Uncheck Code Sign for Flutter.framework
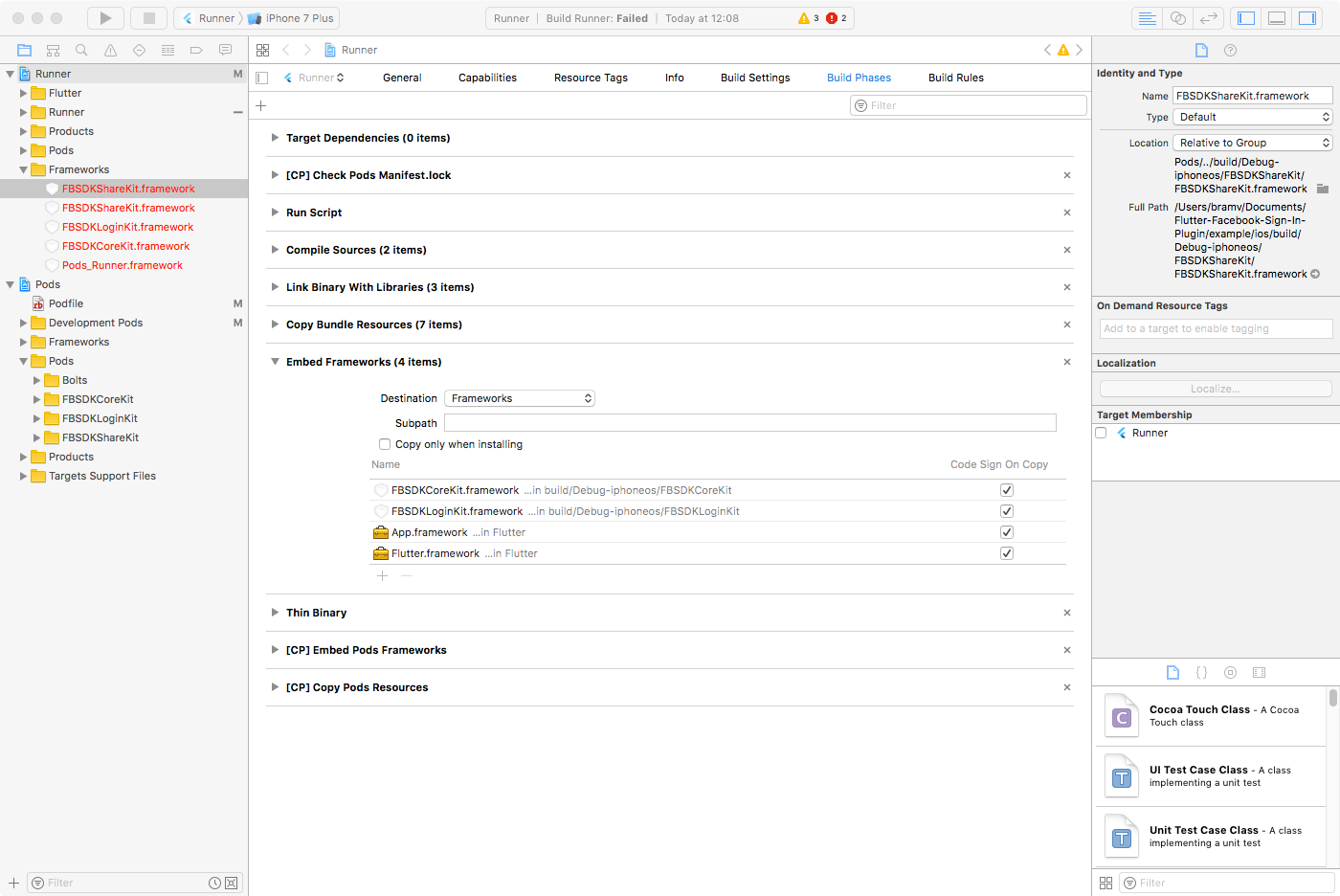 coord(1006,553)
